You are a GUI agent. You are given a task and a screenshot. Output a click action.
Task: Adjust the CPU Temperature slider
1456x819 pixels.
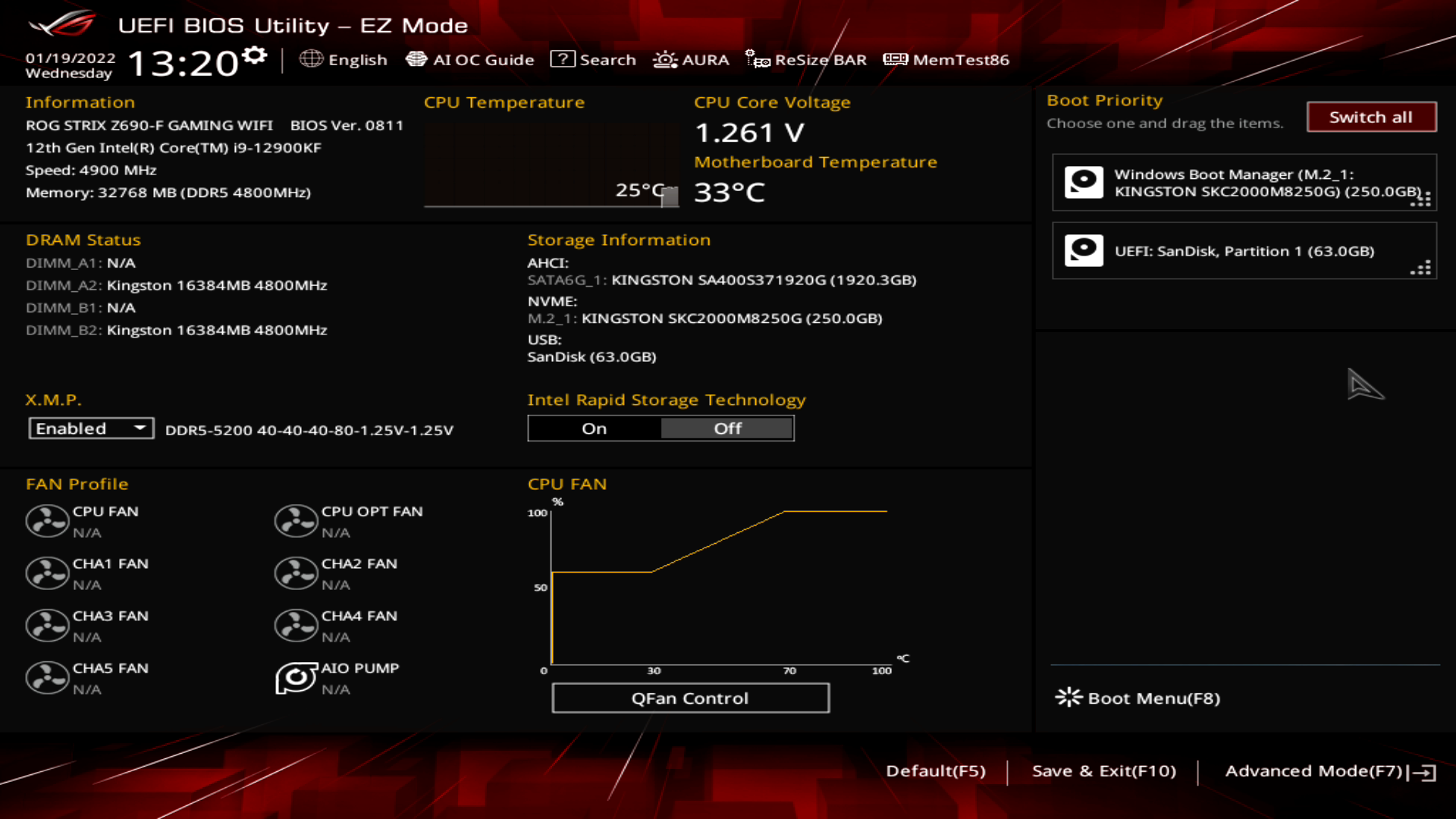coord(670,195)
